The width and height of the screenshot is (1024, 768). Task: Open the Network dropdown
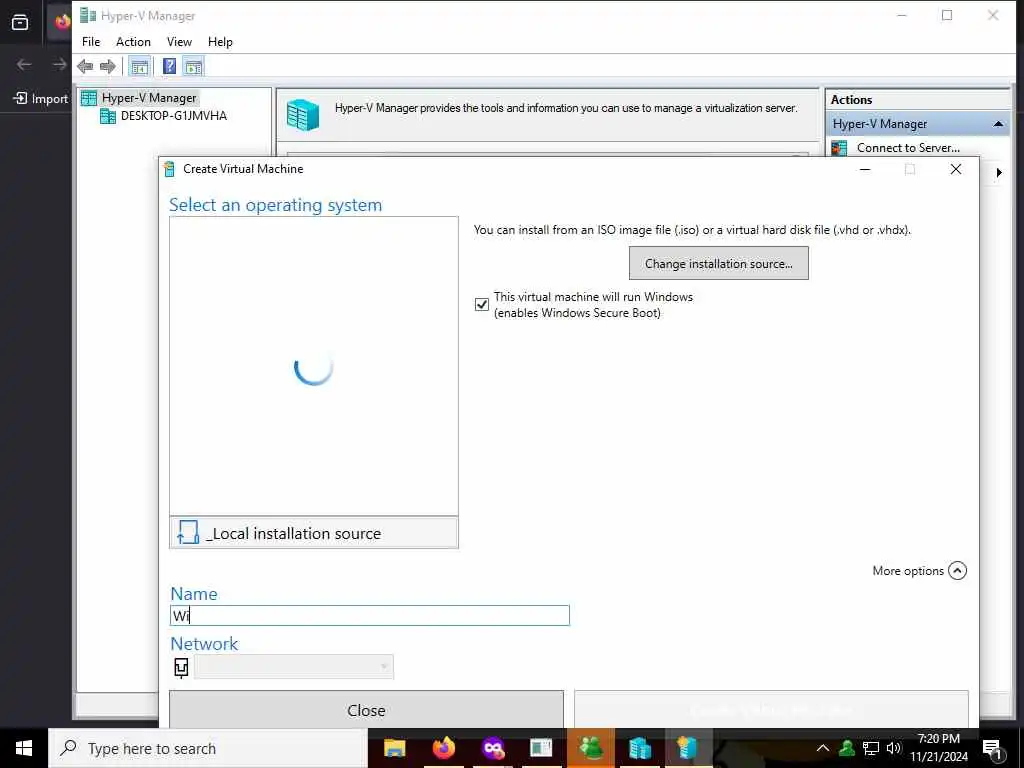point(294,667)
